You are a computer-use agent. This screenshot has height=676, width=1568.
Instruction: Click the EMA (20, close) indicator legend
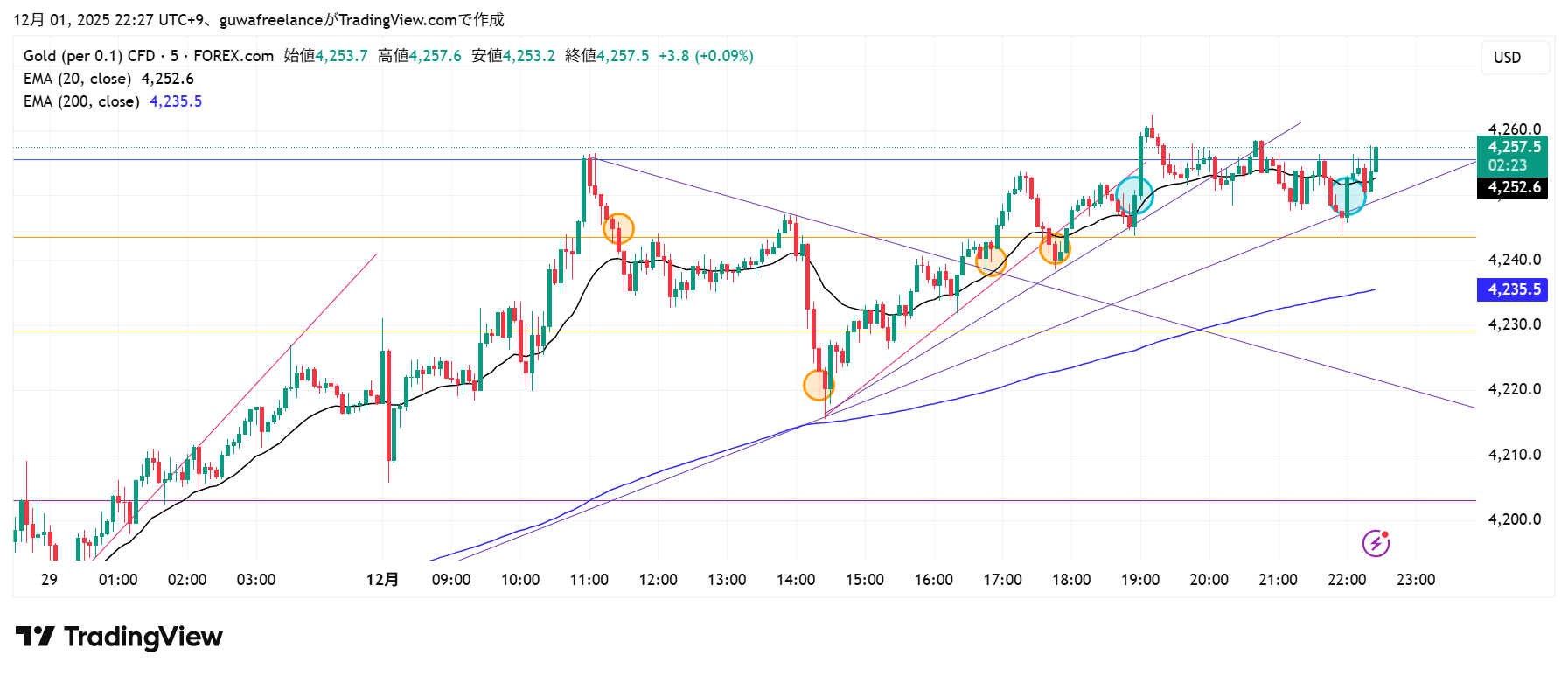point(78,79)
